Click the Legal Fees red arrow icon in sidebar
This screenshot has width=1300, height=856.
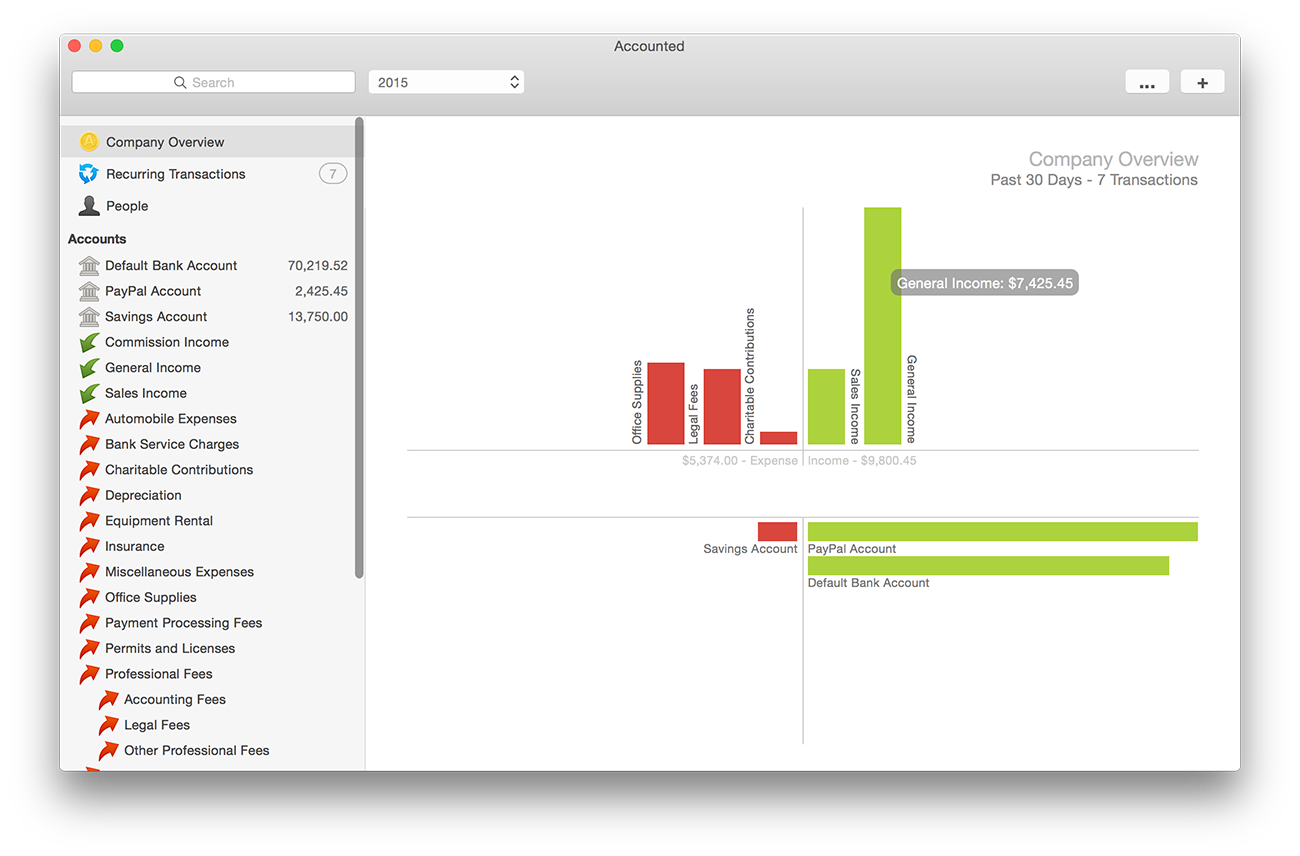tap(108, 725)
